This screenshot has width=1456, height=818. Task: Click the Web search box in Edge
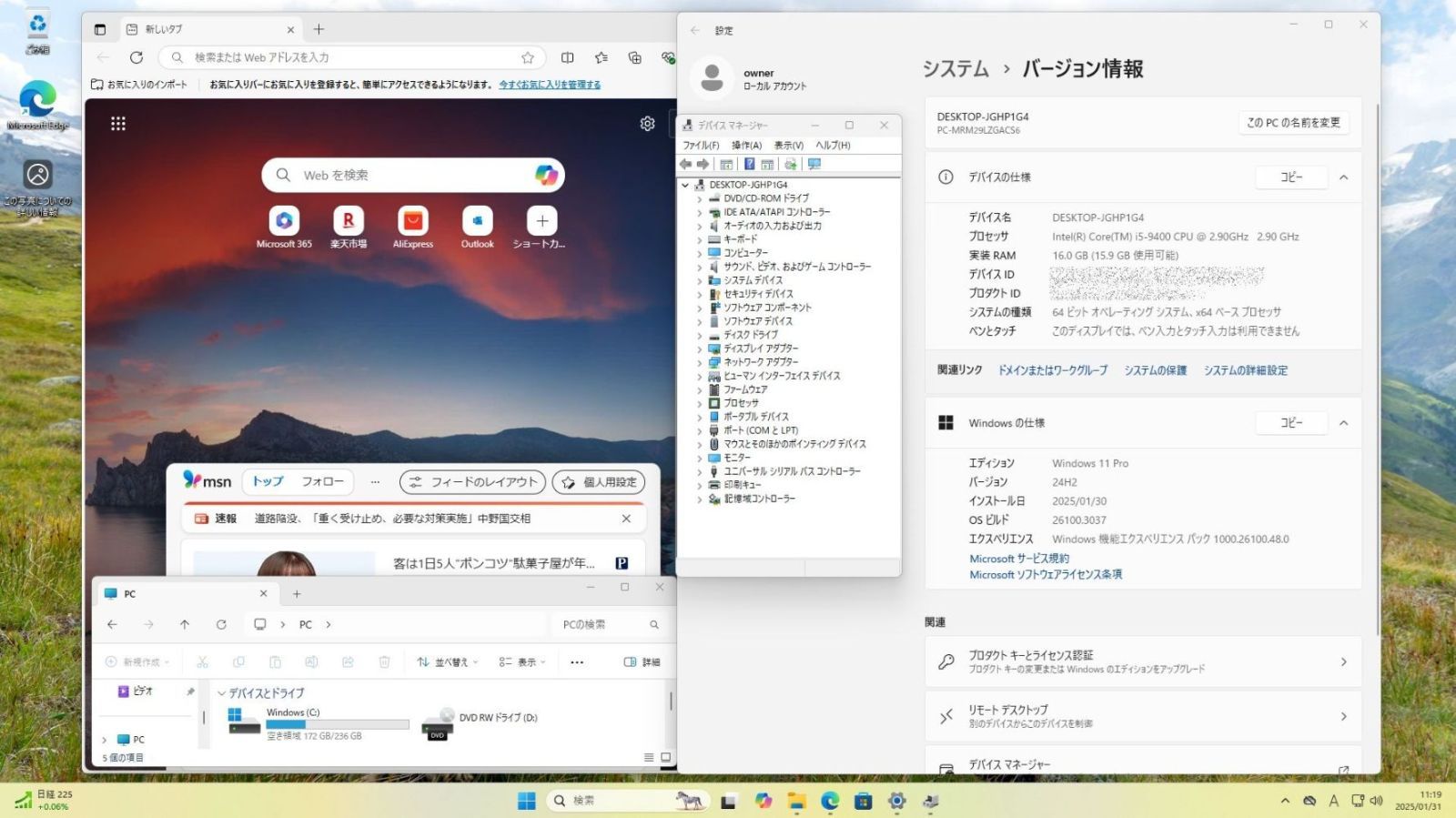pos(414,175)
